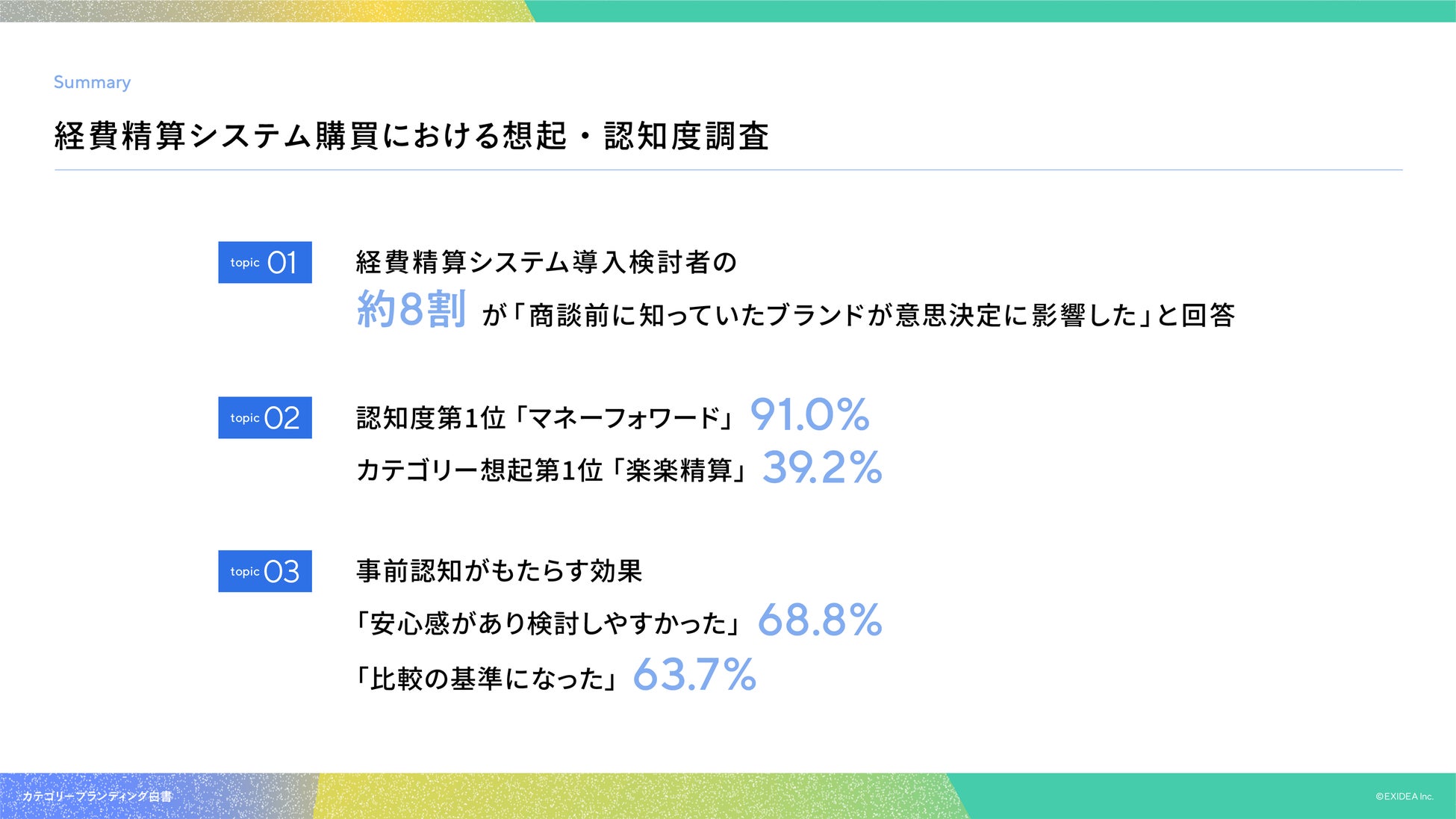Click the ©EXIDEA Inc. copyright notice

[1404, 797]
